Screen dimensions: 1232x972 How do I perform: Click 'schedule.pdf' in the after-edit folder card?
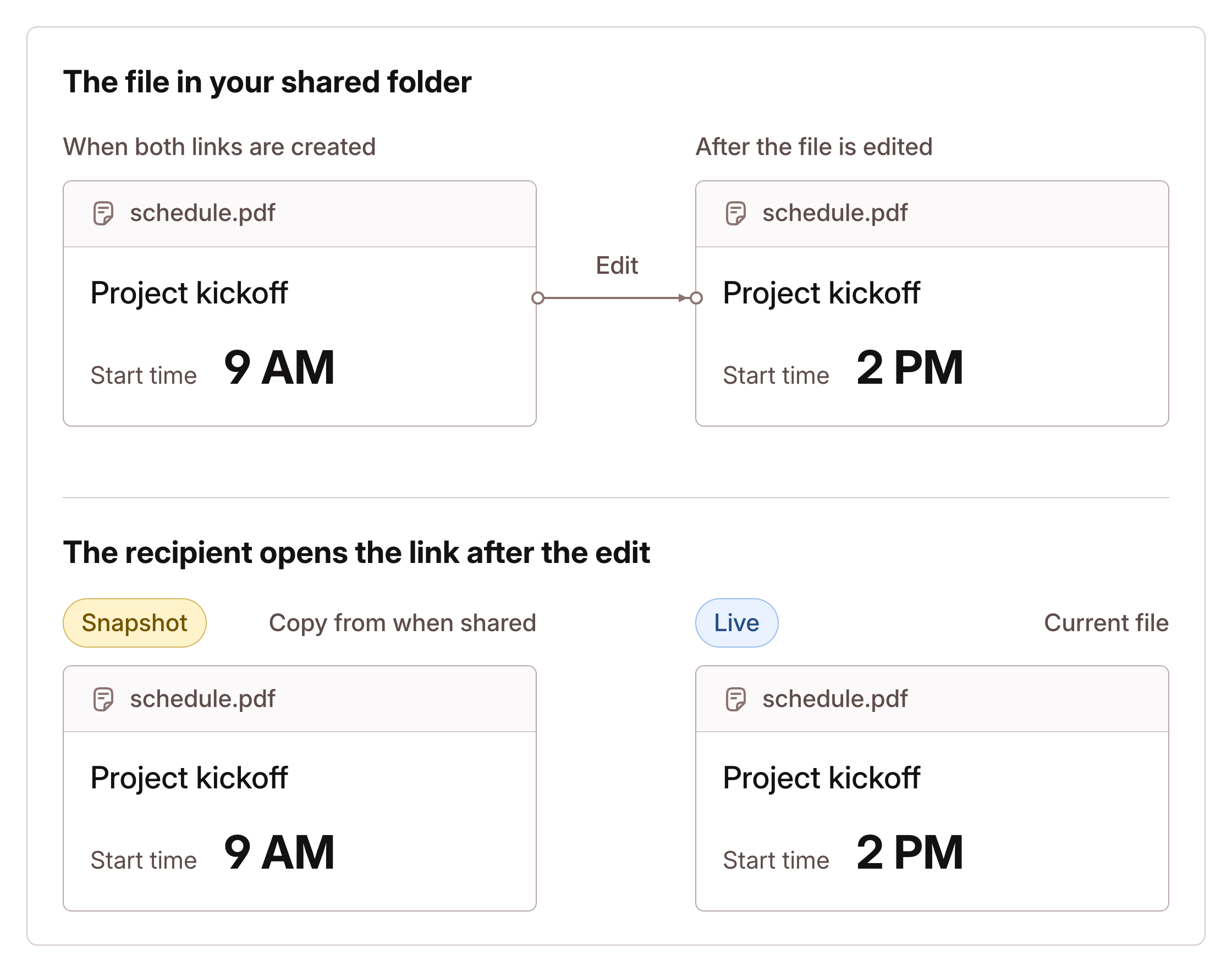click(x=835, y=213)
